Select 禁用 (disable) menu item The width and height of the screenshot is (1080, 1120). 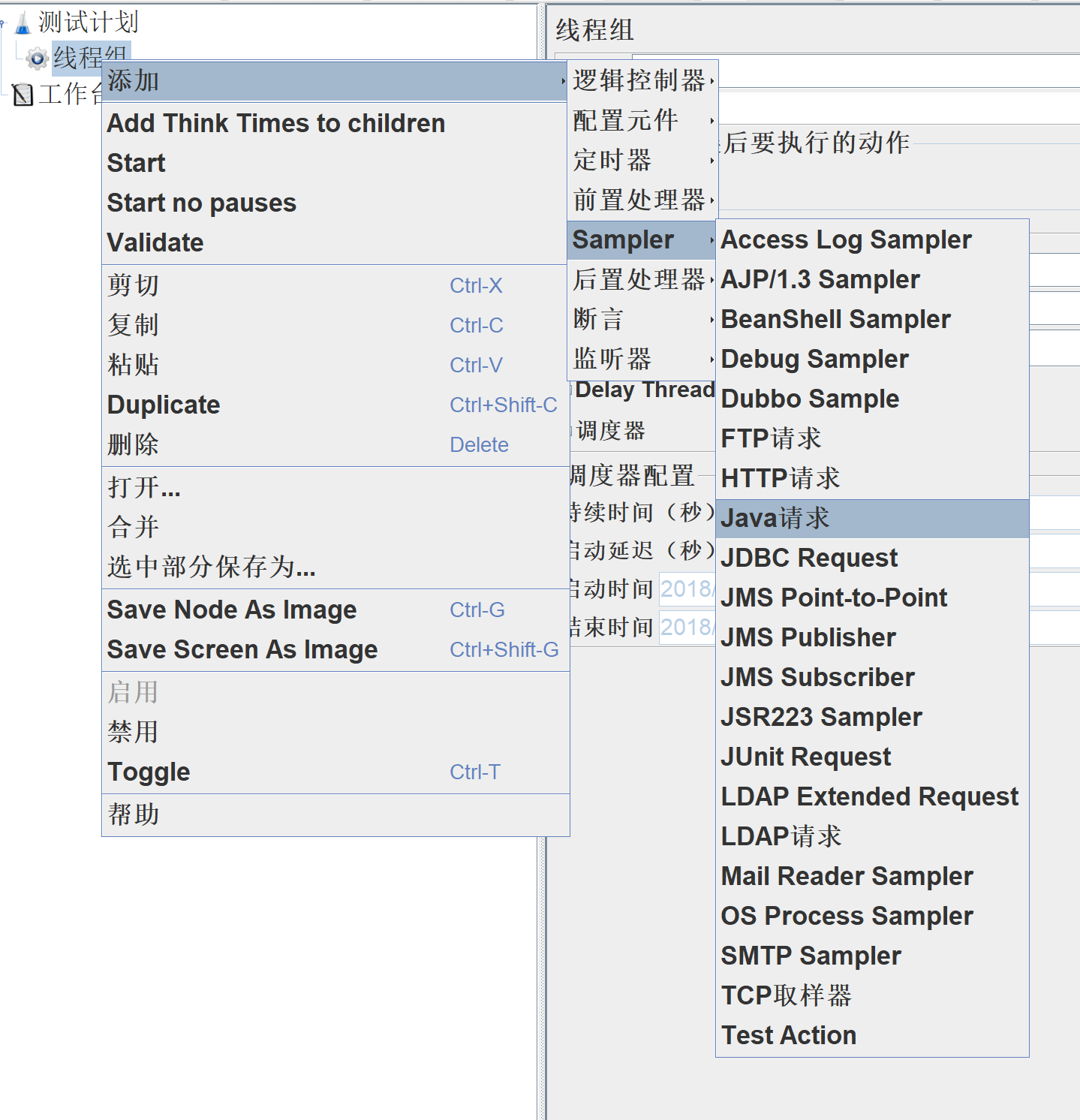(x=335, y=732)
